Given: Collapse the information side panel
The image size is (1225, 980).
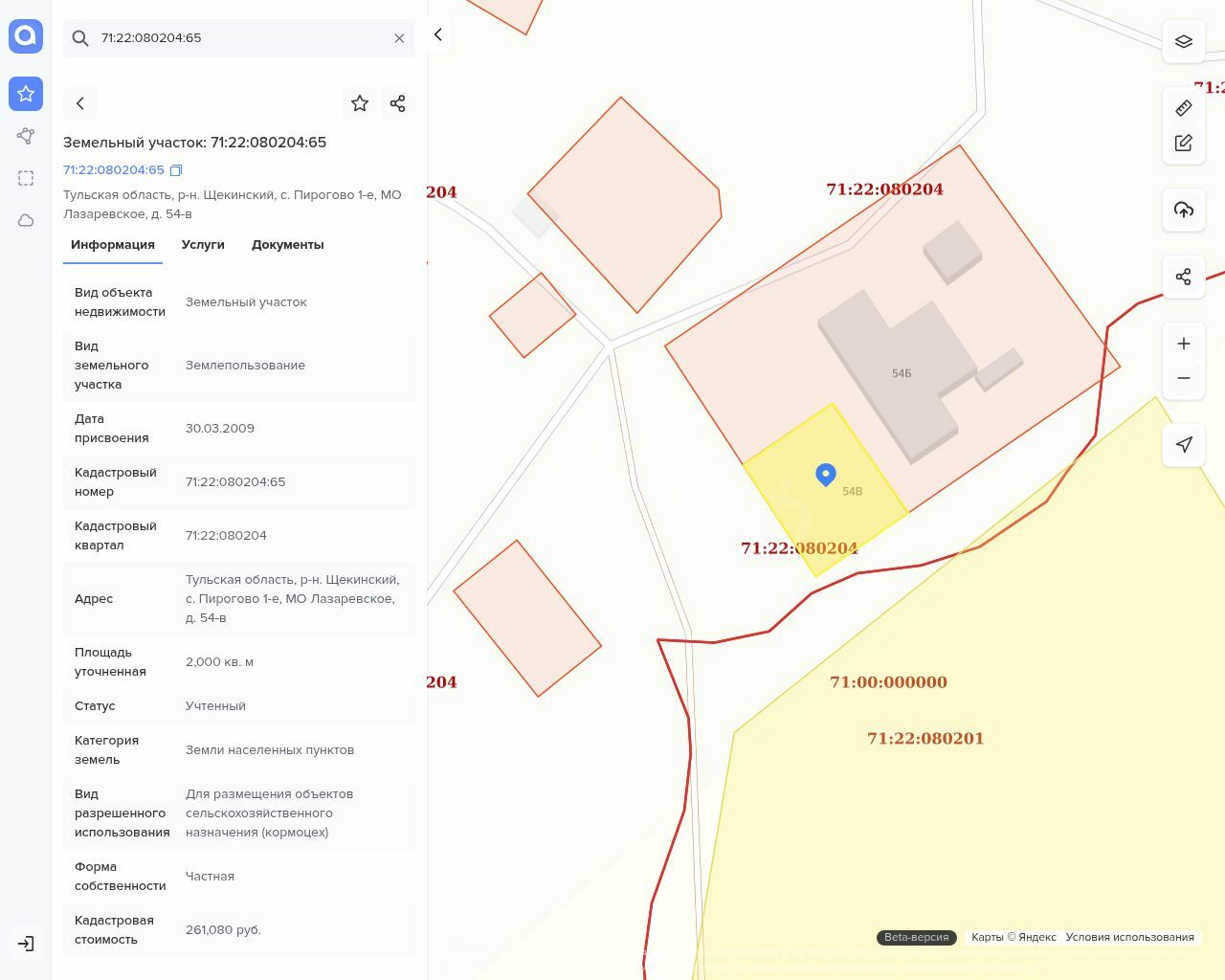Looking at the screenshot, I should tap(437, 34).
